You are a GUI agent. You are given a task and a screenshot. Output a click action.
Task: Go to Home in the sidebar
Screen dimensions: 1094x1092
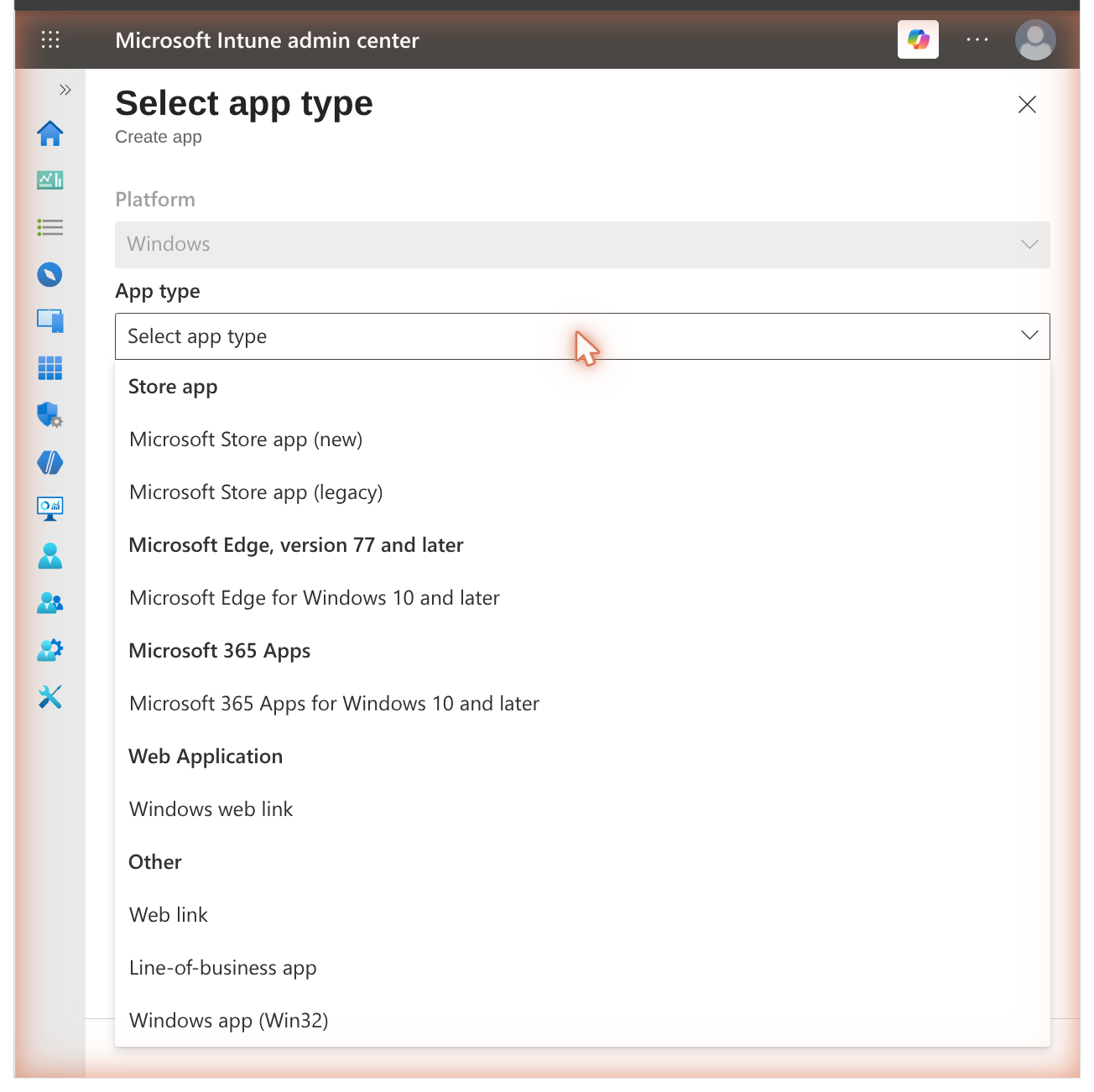tap(50, 133)
